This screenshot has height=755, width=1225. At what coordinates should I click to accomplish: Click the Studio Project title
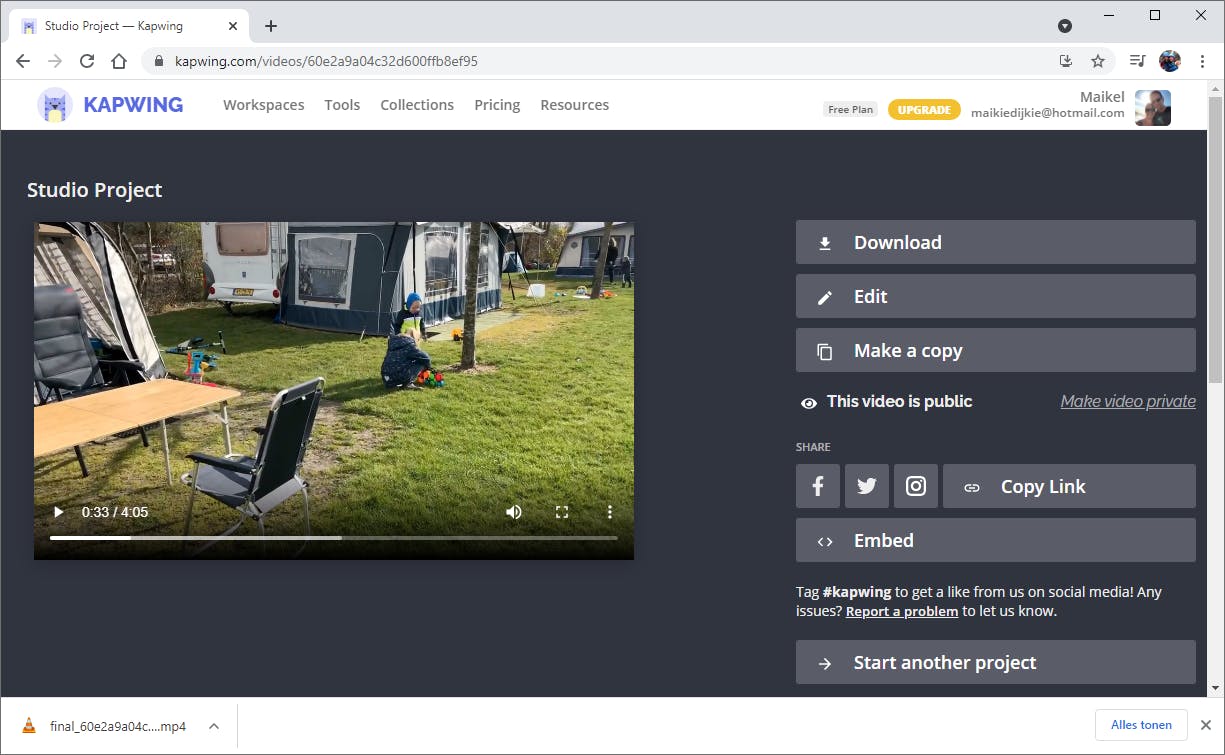click(94, 190)
